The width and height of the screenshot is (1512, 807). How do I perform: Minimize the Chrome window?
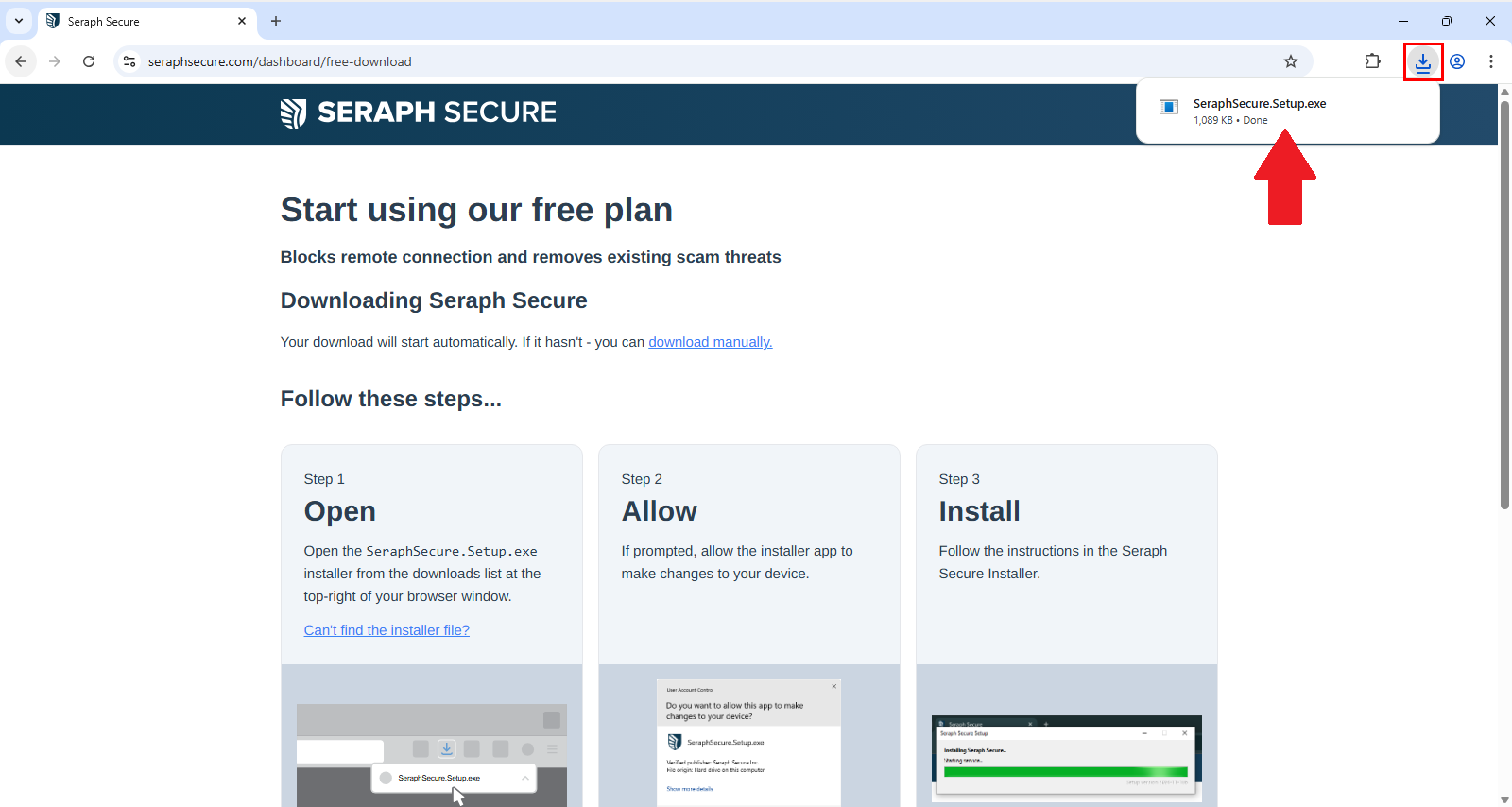[1403, 21]
